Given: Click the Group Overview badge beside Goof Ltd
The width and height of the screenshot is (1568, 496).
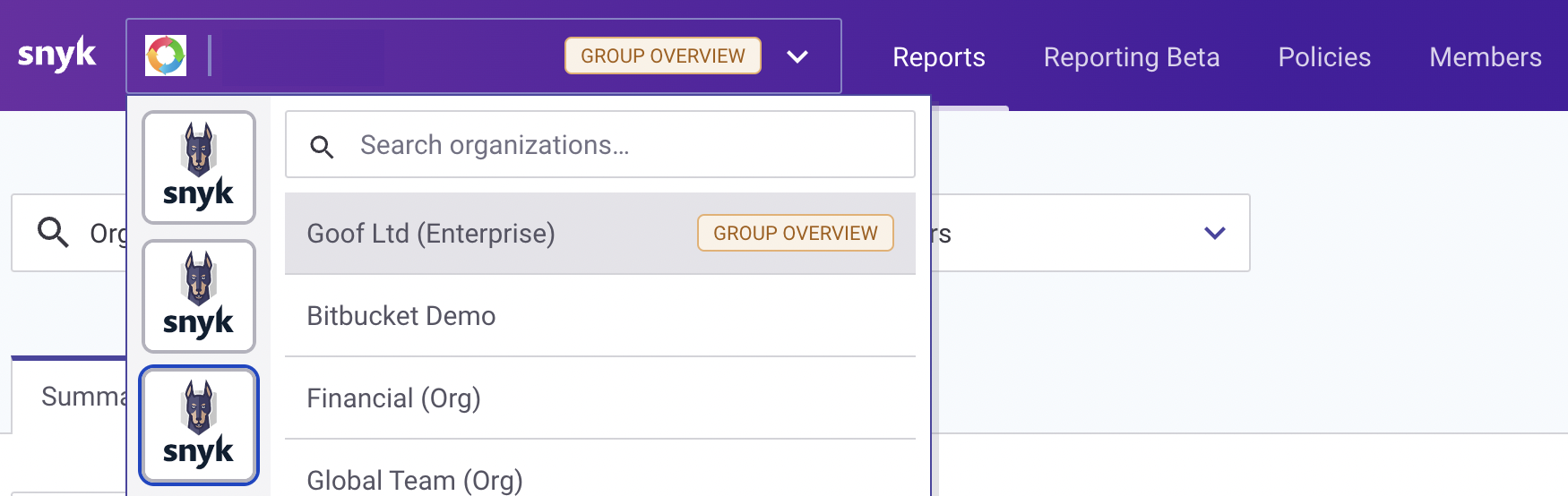Looking at the screenshot, I should pyautogui.click(x=796, y=233).
